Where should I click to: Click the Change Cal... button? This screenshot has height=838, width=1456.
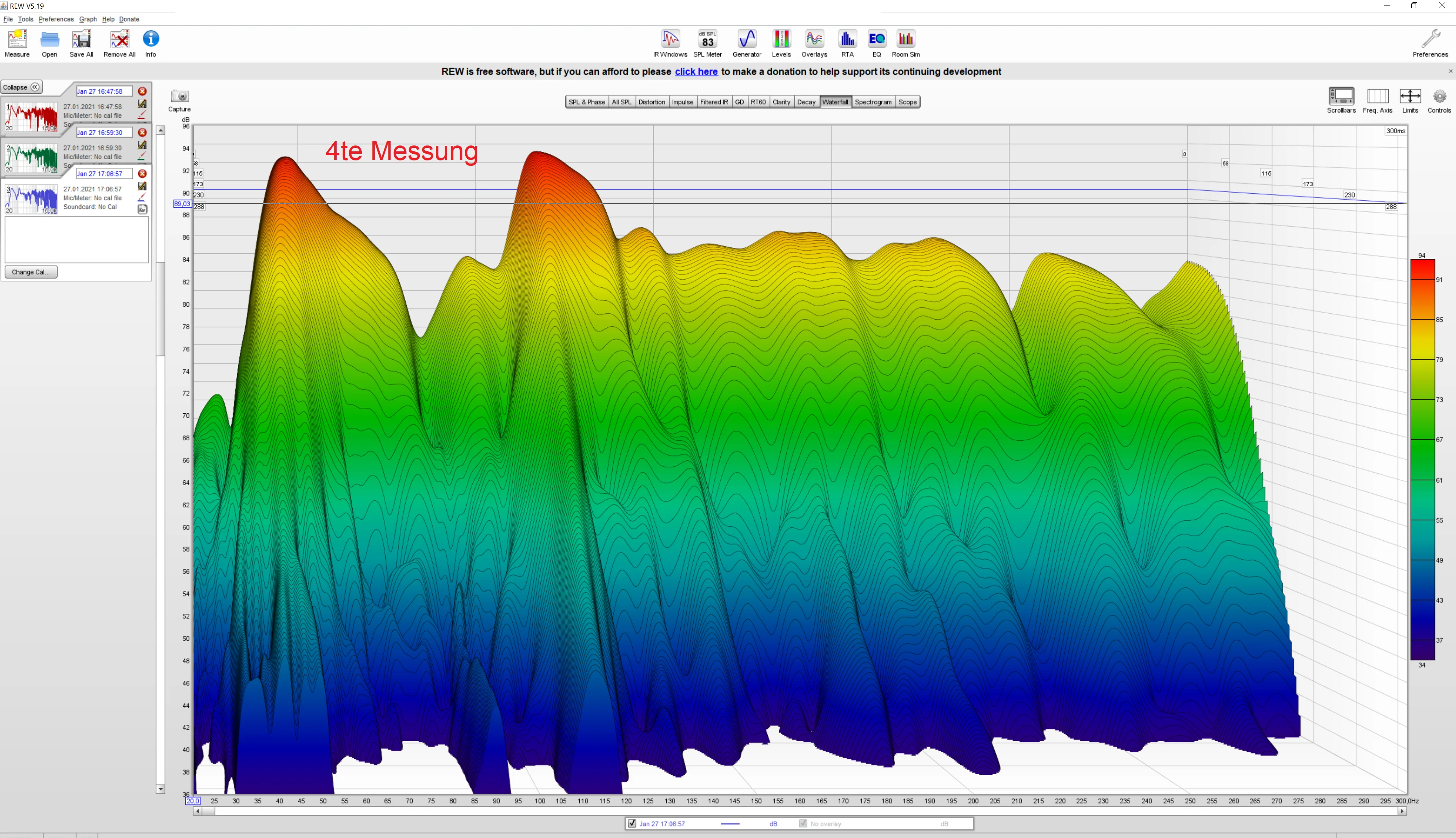coord(31,272)
